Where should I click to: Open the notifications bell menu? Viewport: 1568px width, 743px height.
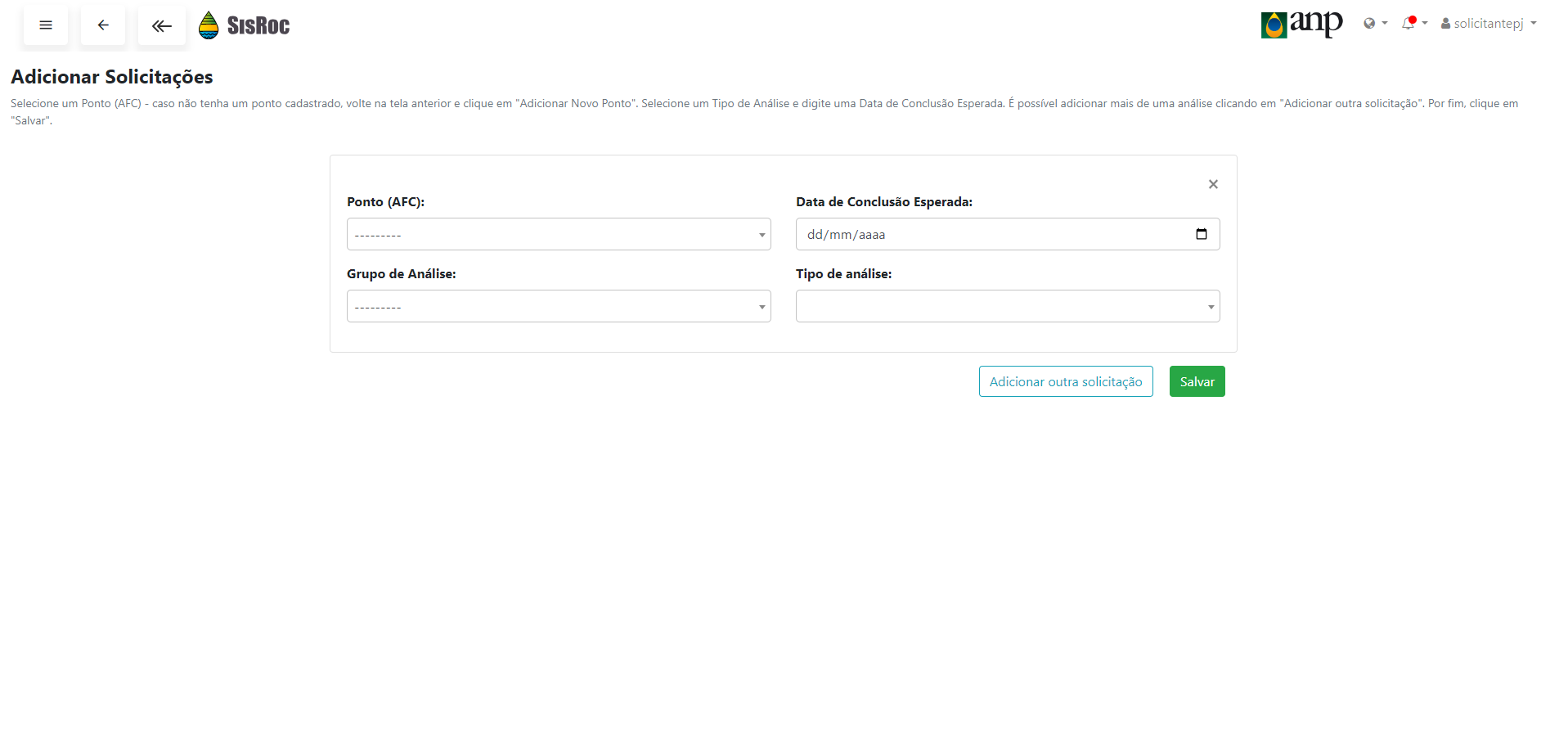click(x=1414, y=23)
